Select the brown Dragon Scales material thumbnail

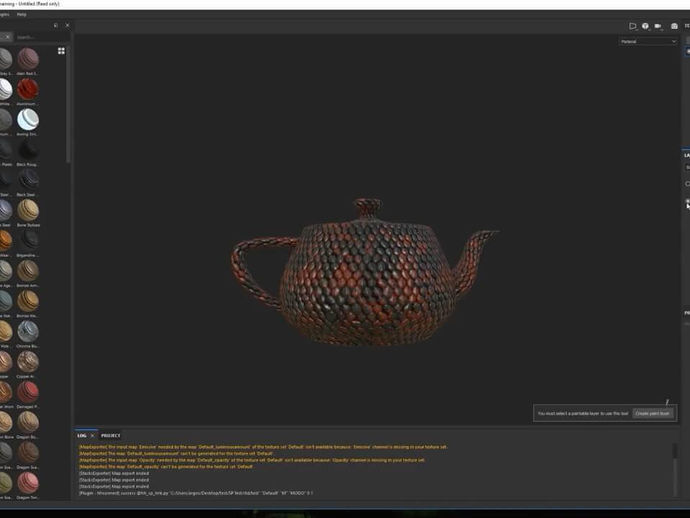pyautogui.click(x=28, y=453)
